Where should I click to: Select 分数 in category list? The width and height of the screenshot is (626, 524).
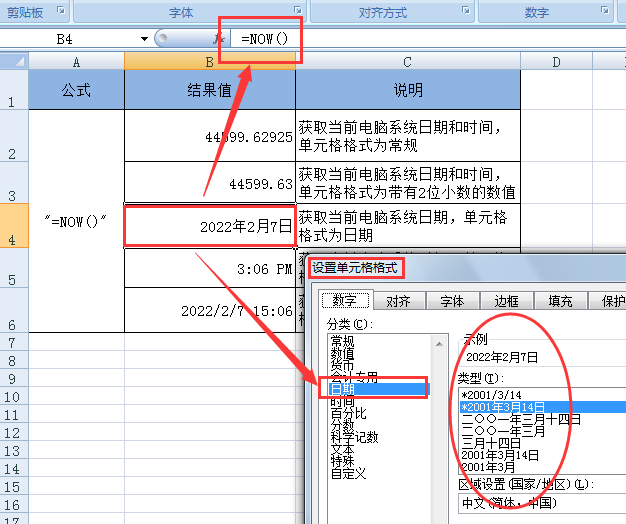(x=342, y=425)
